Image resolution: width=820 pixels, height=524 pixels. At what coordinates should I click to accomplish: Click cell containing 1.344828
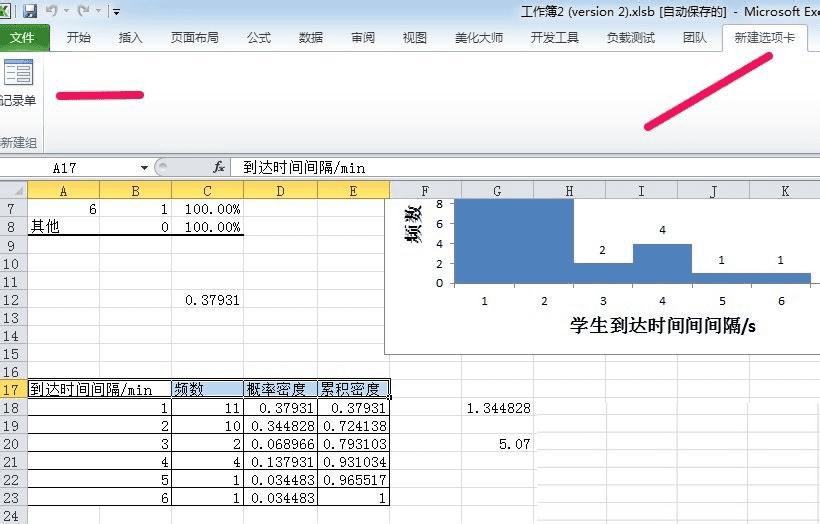pos(497,408)
